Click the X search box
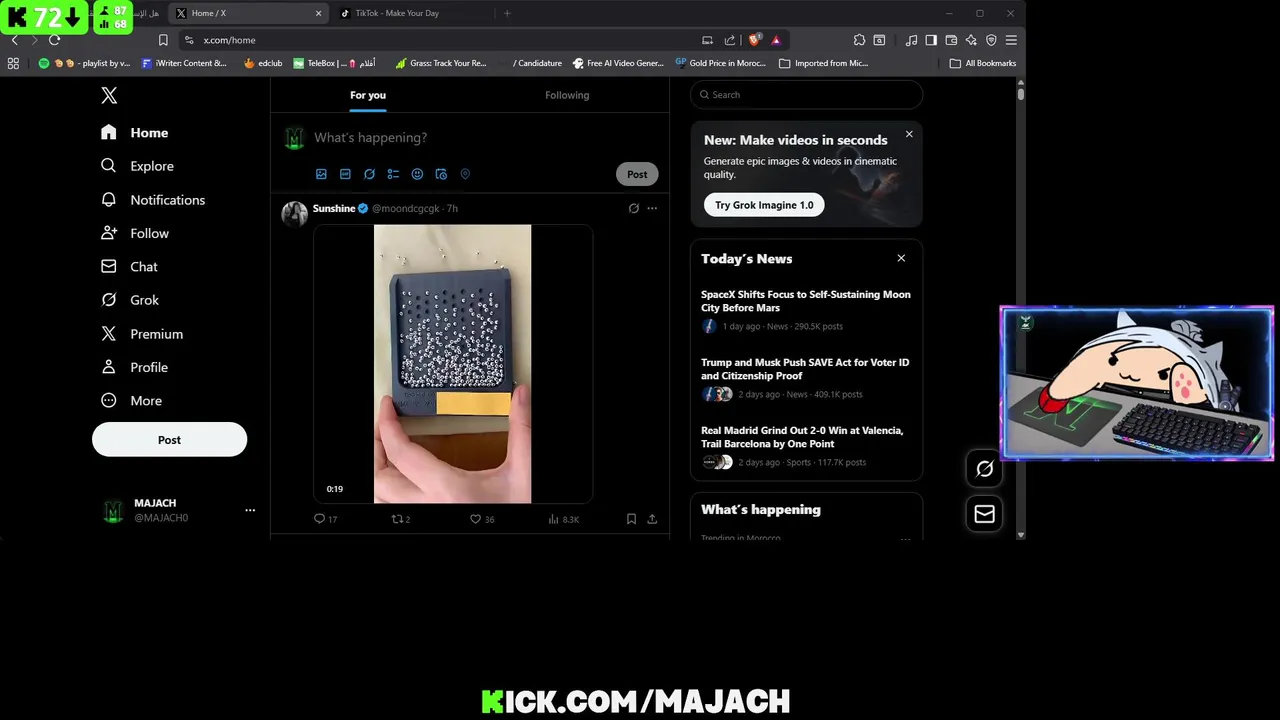1280x720 pixels. click(x=806, y=95)
